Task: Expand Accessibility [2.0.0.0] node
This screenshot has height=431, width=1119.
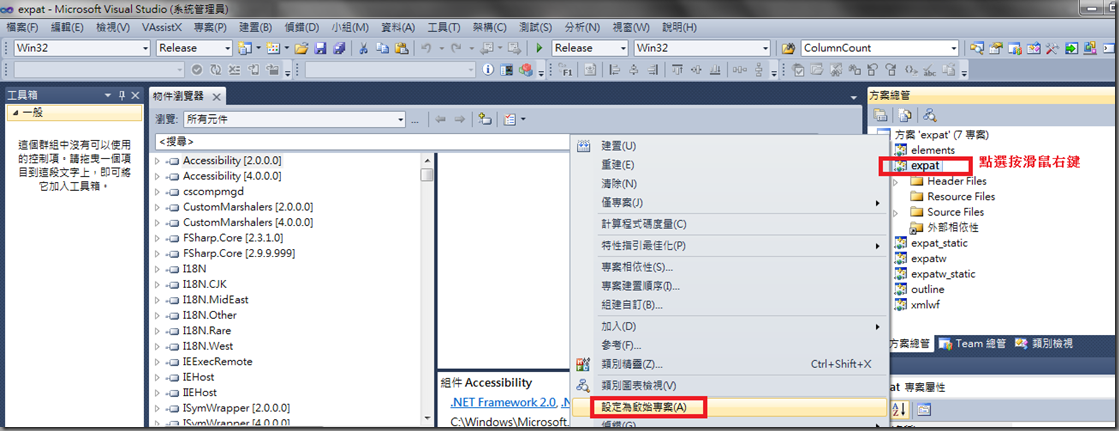Action: pyautogui.click(x=158, y=161)
